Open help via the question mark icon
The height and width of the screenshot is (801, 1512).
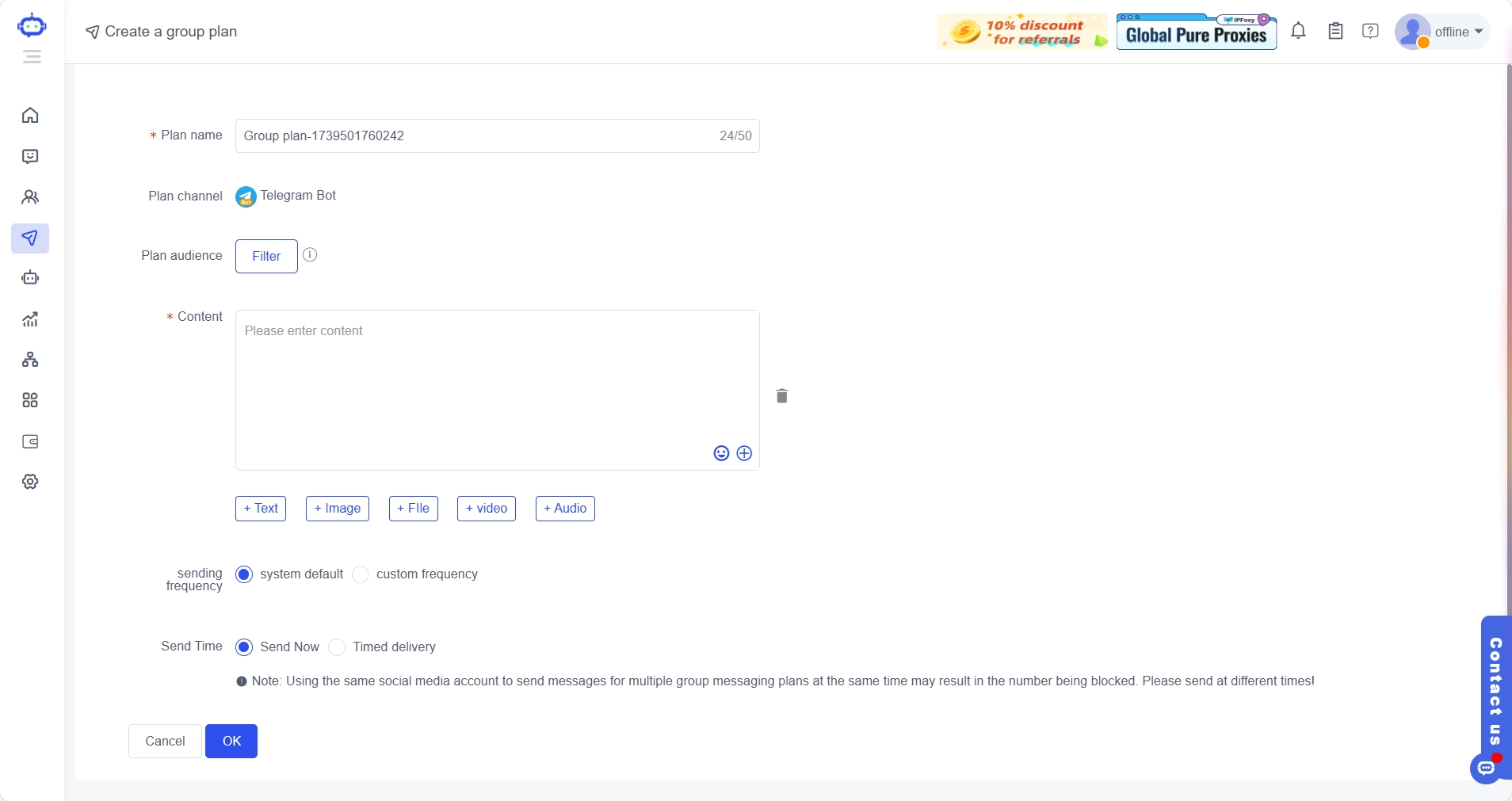coord(1370,31)
